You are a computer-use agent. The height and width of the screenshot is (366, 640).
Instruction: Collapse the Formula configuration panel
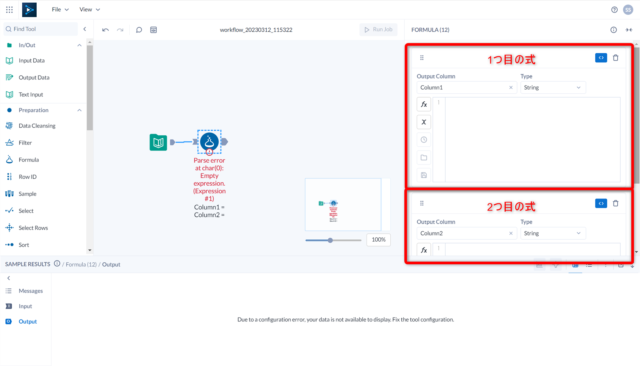pos(629,30)
